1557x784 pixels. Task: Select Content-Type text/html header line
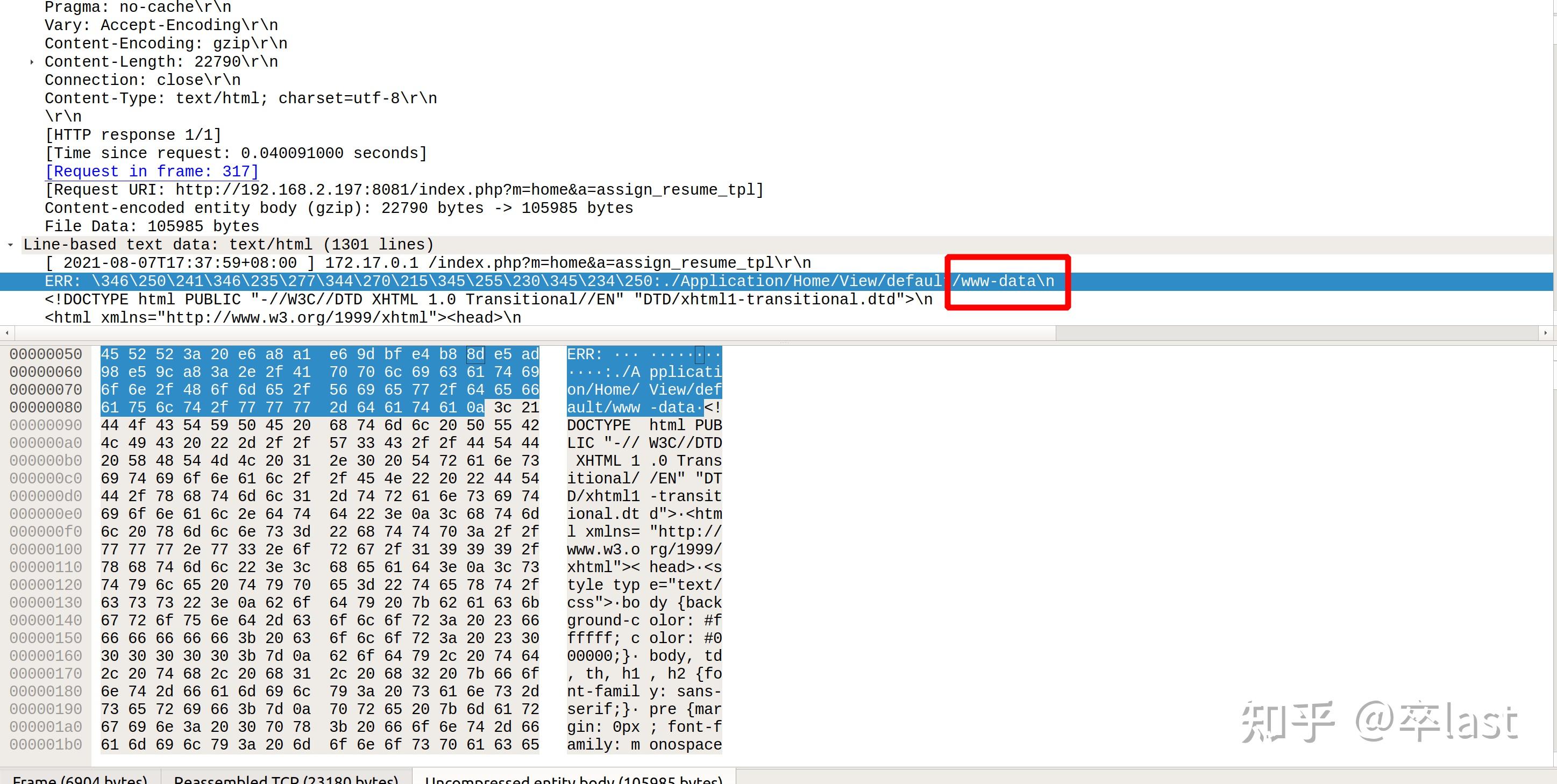pyautogui.click(x=240, y=98)
